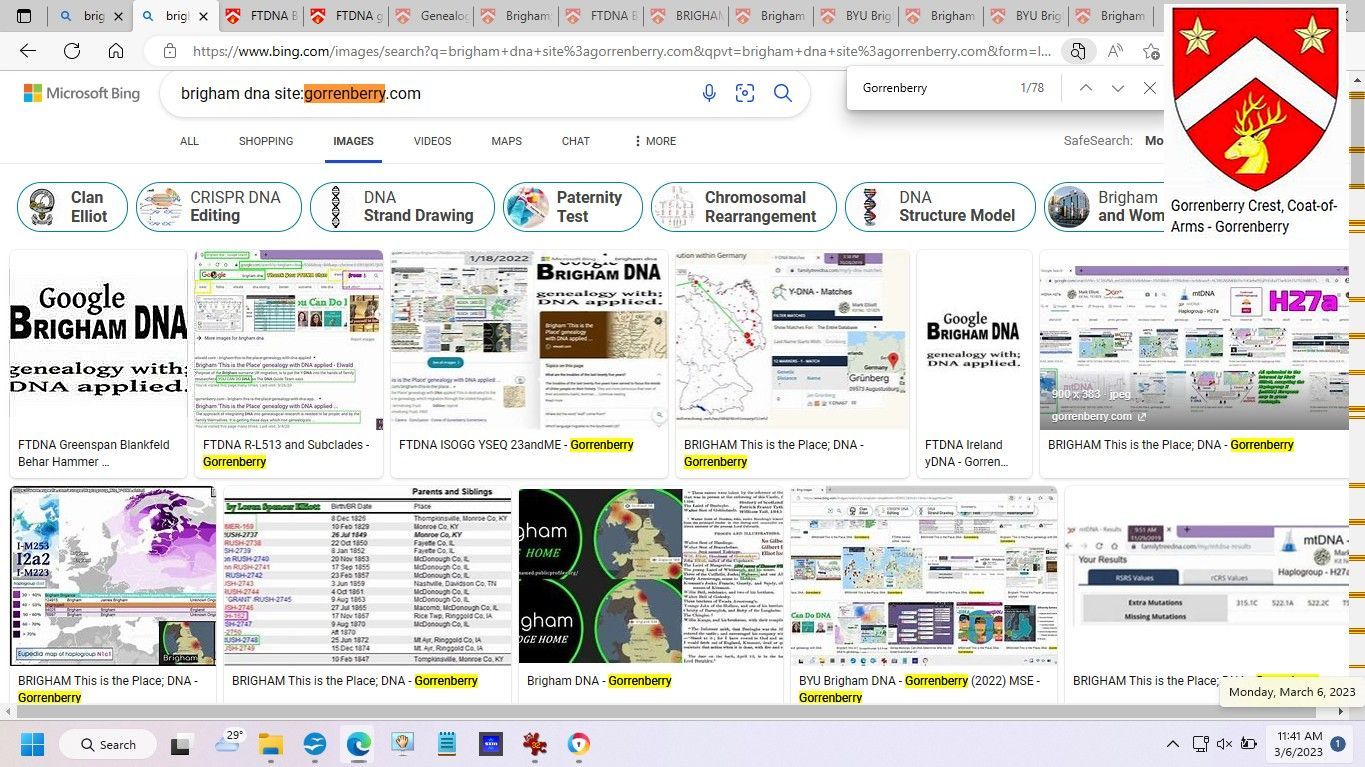Open the notepad-style taskbar app icon
This screenshot has width=1365, height=767.
447,744
